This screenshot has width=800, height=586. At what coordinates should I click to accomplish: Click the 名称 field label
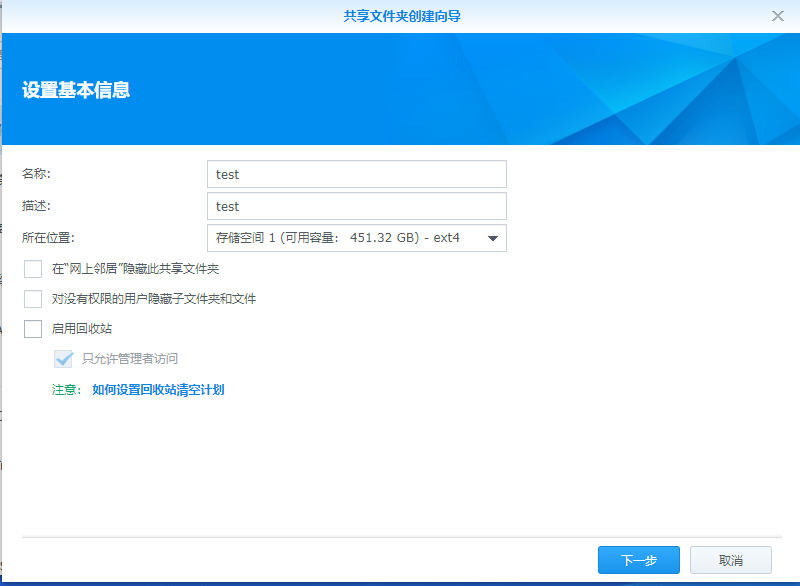coord(34,174)
